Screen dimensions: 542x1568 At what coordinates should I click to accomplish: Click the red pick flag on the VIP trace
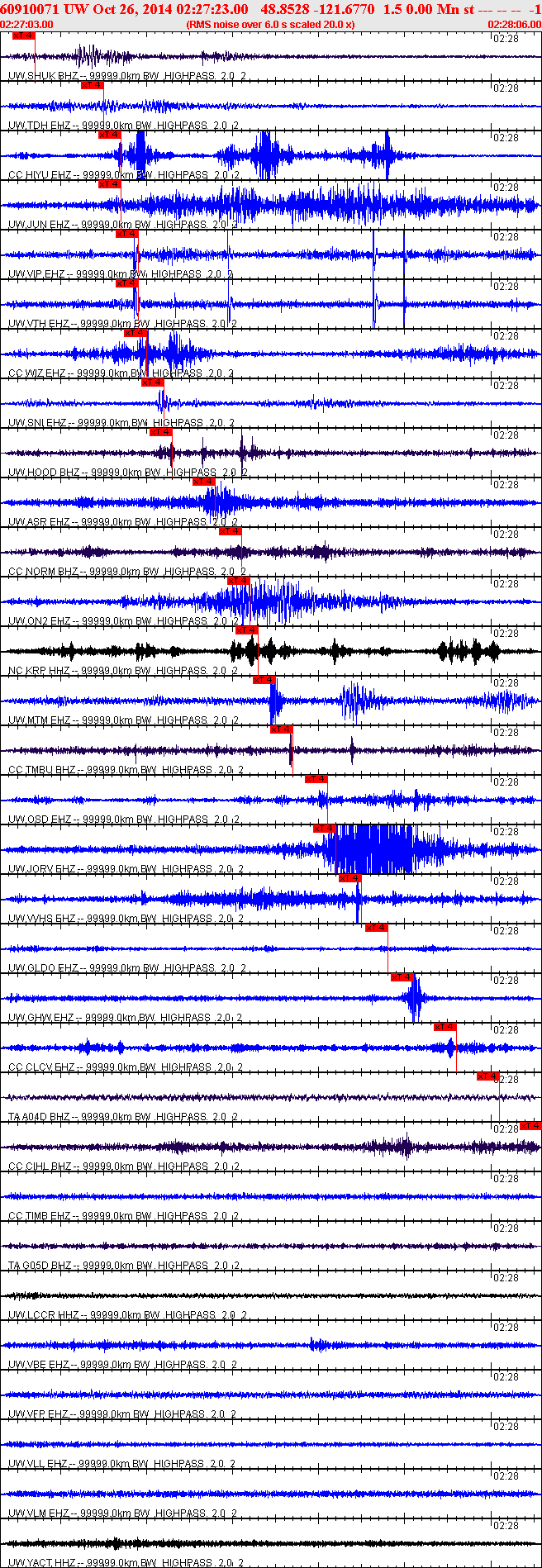pos(126,234)
